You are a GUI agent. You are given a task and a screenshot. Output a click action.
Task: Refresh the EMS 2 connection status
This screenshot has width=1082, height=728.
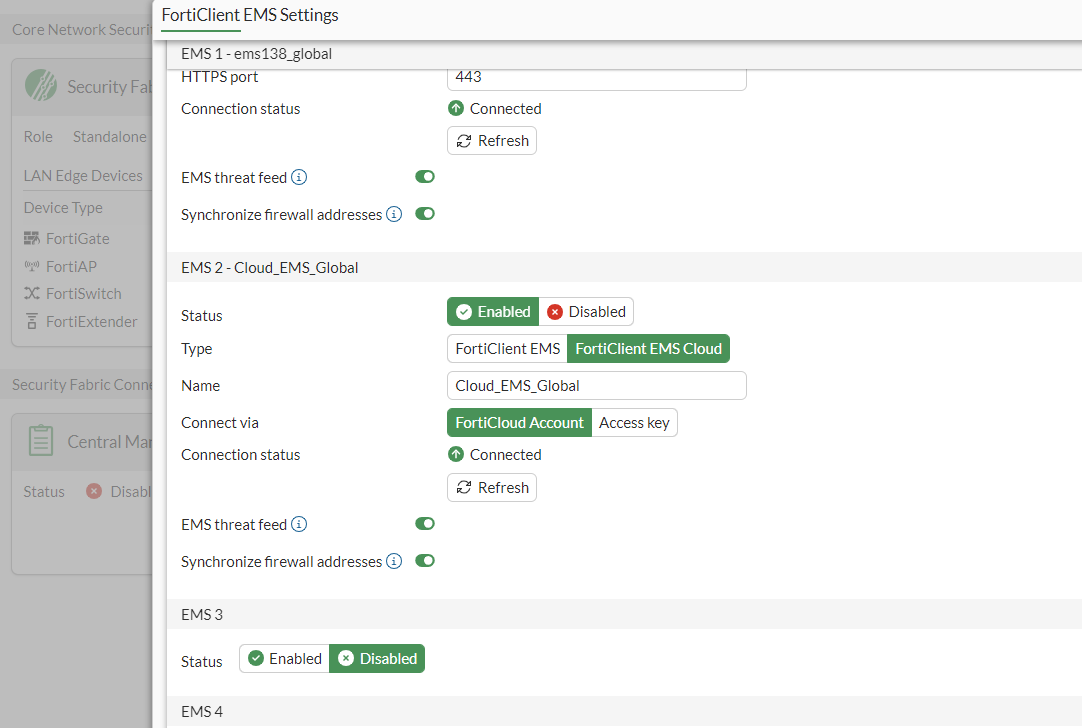(491, 487)
